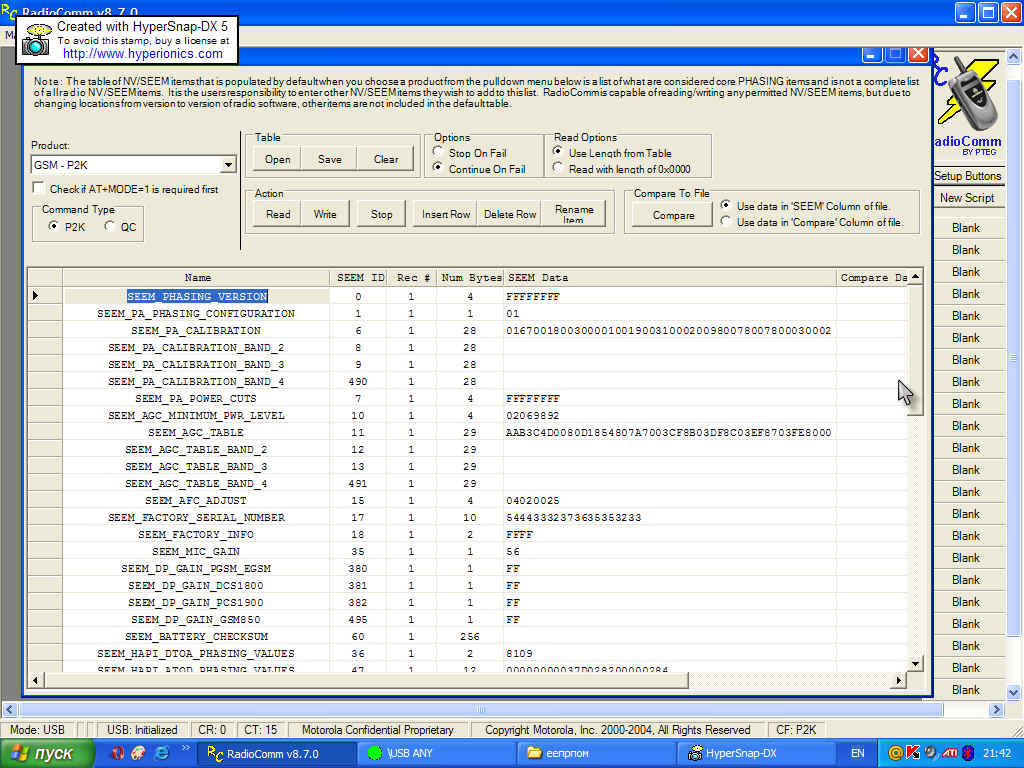This screenshot has width=1024, height=768.
Task: Click the SEEM_AFC_ADJUST data value 04020025
Action: click(x=532, y=500)
